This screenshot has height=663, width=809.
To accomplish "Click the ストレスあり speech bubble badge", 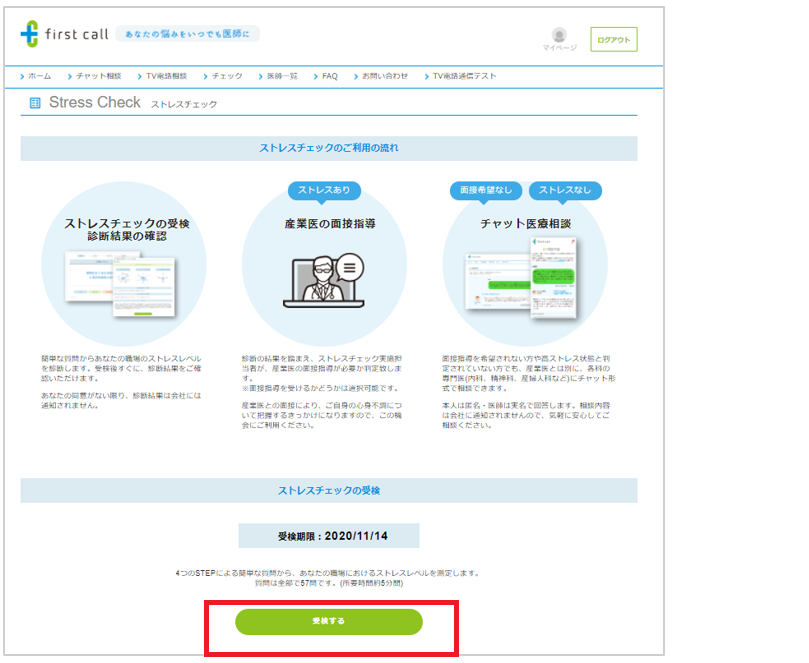I will [323, 190].
